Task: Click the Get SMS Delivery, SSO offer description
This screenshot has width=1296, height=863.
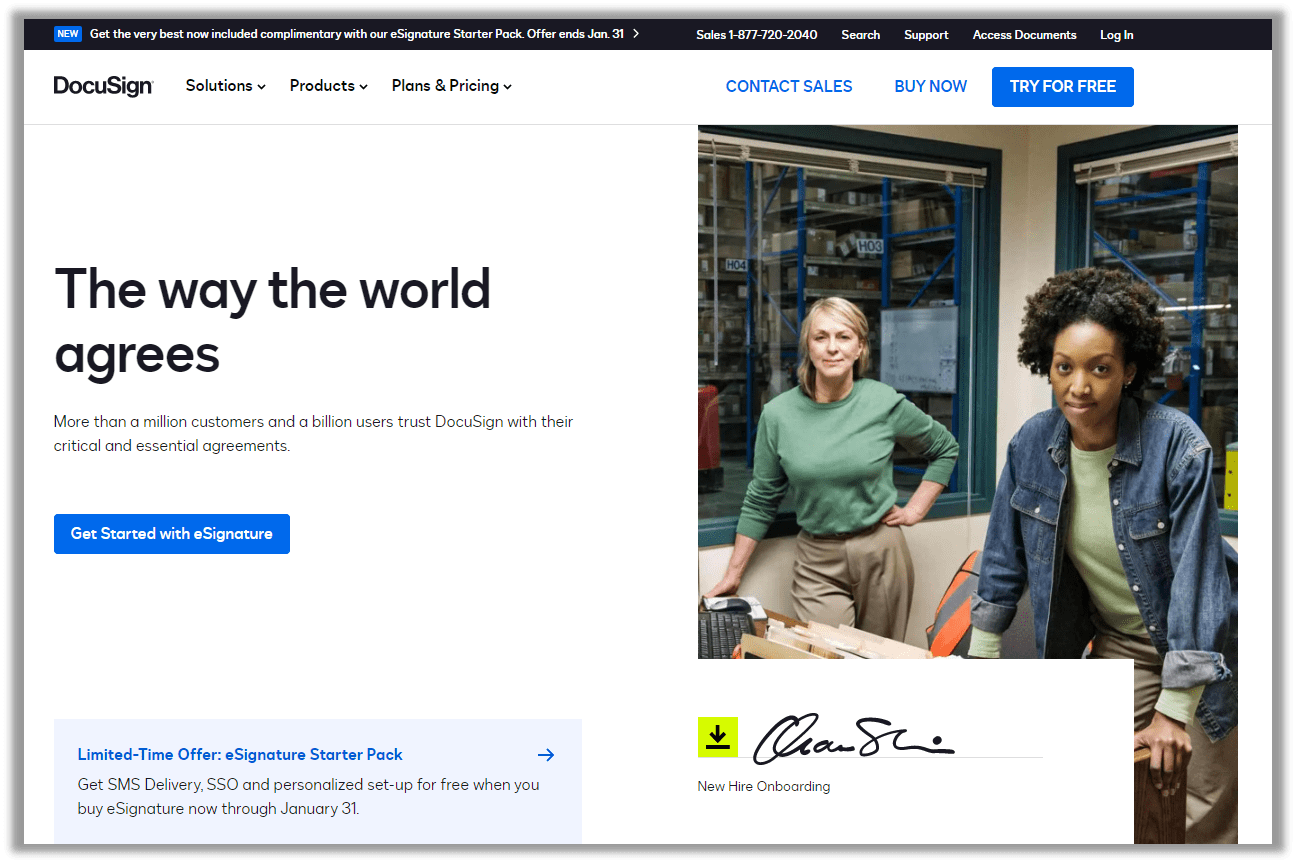Action: point(308,797)
